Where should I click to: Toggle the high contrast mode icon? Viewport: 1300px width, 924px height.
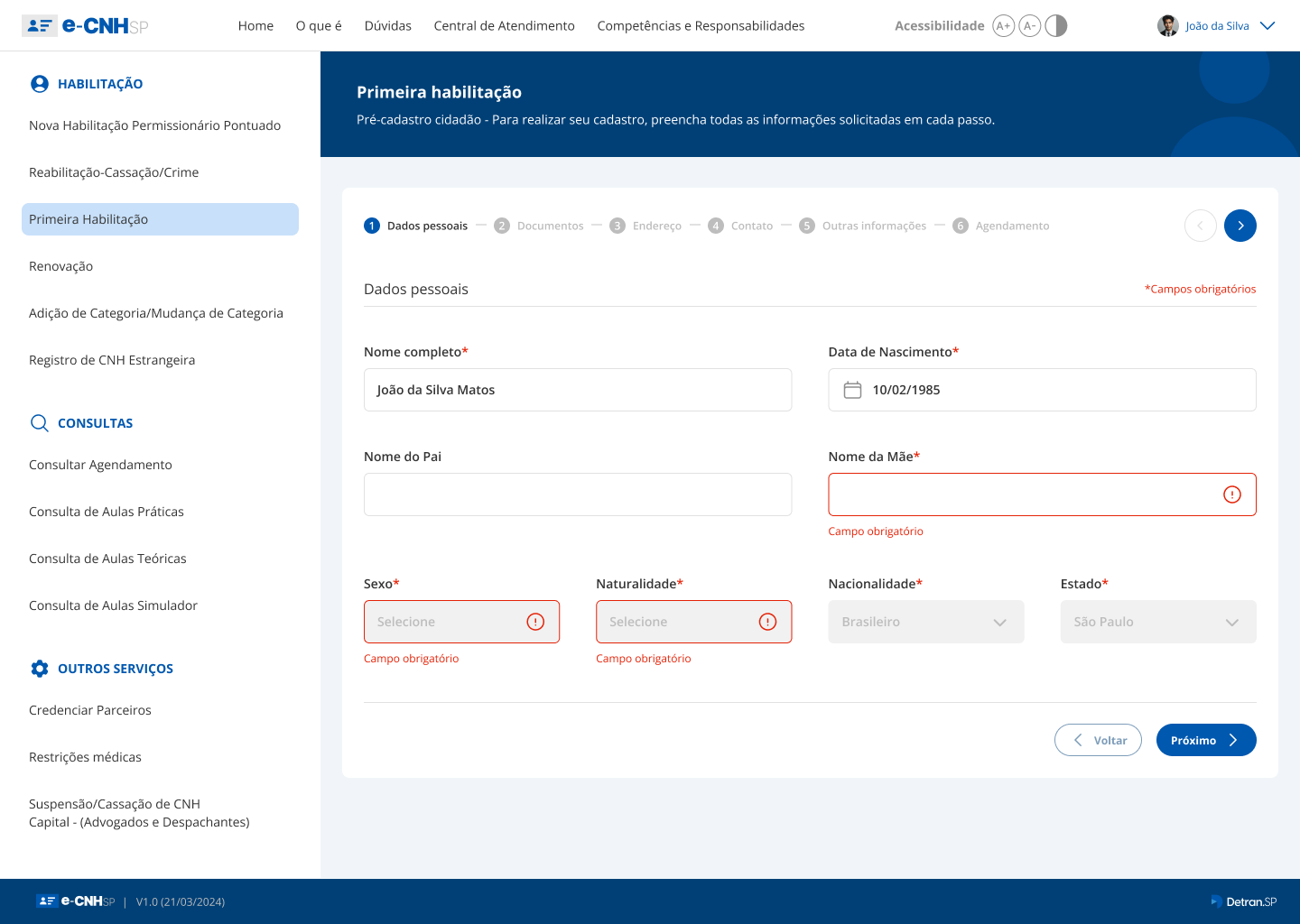[1056, 26]
